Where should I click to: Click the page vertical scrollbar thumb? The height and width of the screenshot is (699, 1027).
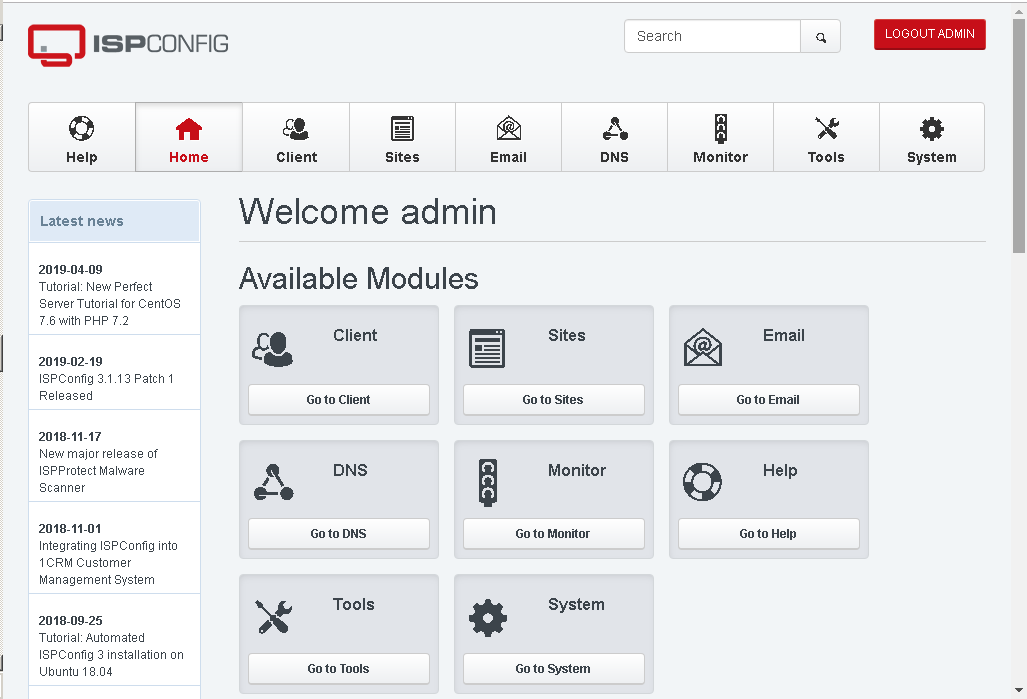pyautogui.click(x=1018, y=136)
